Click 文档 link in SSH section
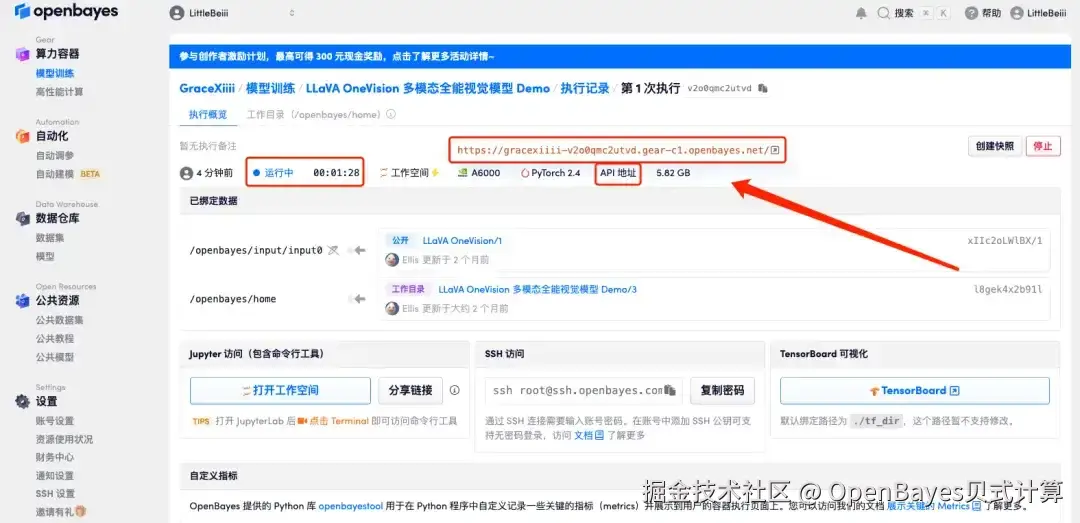 click(589, 435)
